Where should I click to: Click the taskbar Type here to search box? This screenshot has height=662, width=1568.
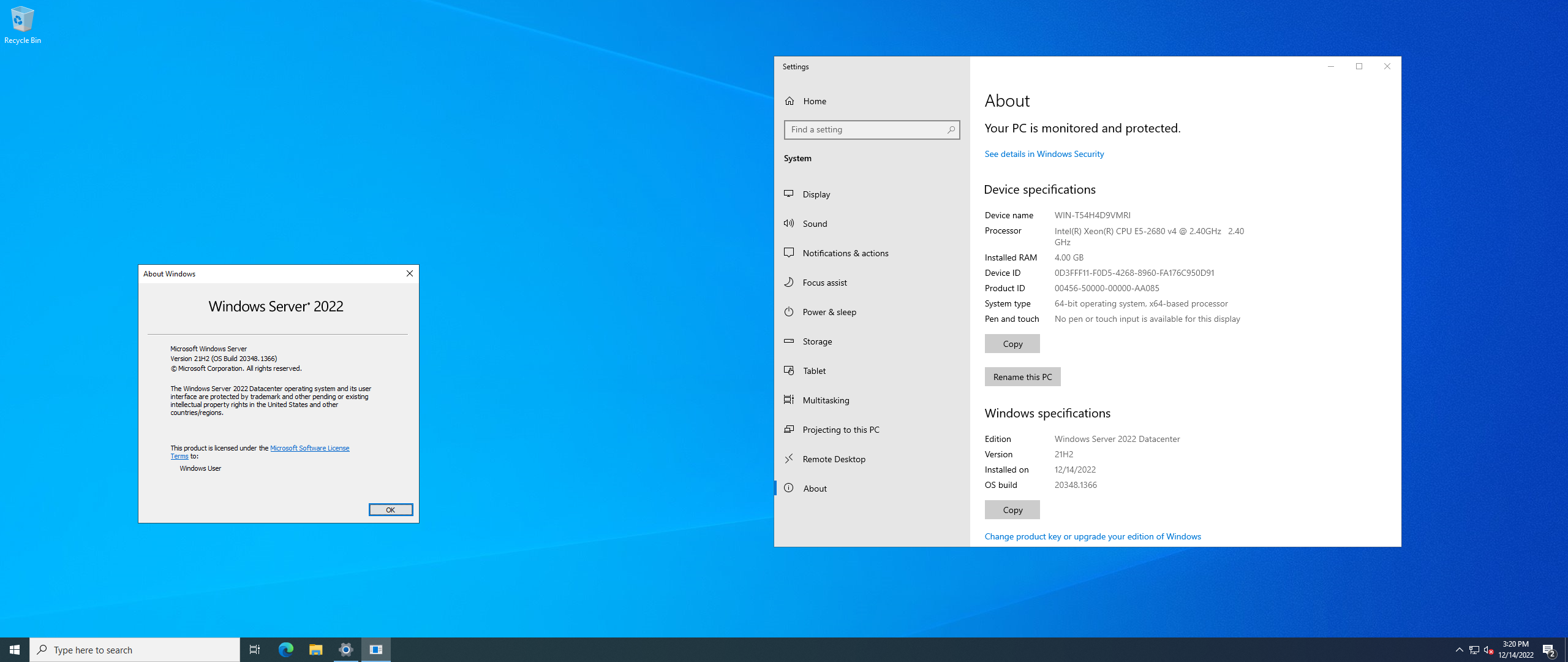pos(135,650)
